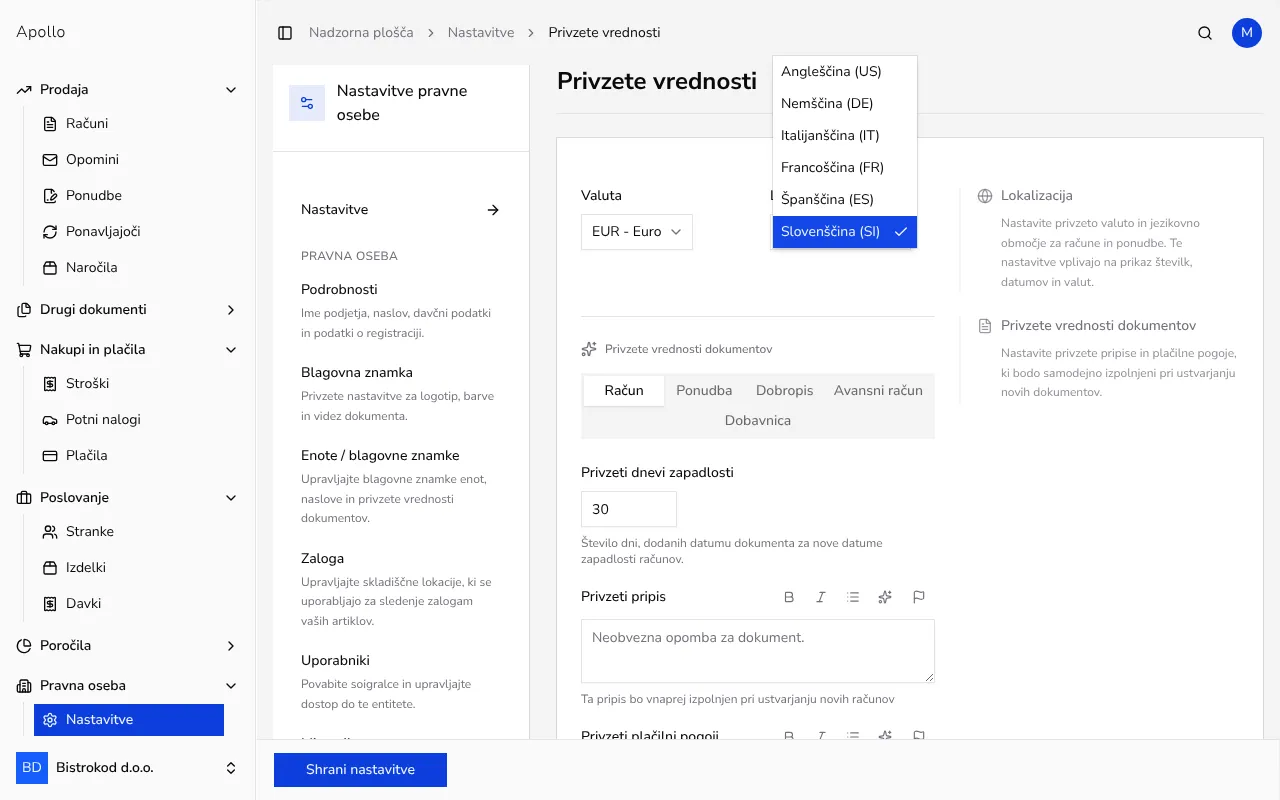The image size is (1280, 800).
Task: Click the Nastavitve gear icon in sidebar
Action: point(50,720)
